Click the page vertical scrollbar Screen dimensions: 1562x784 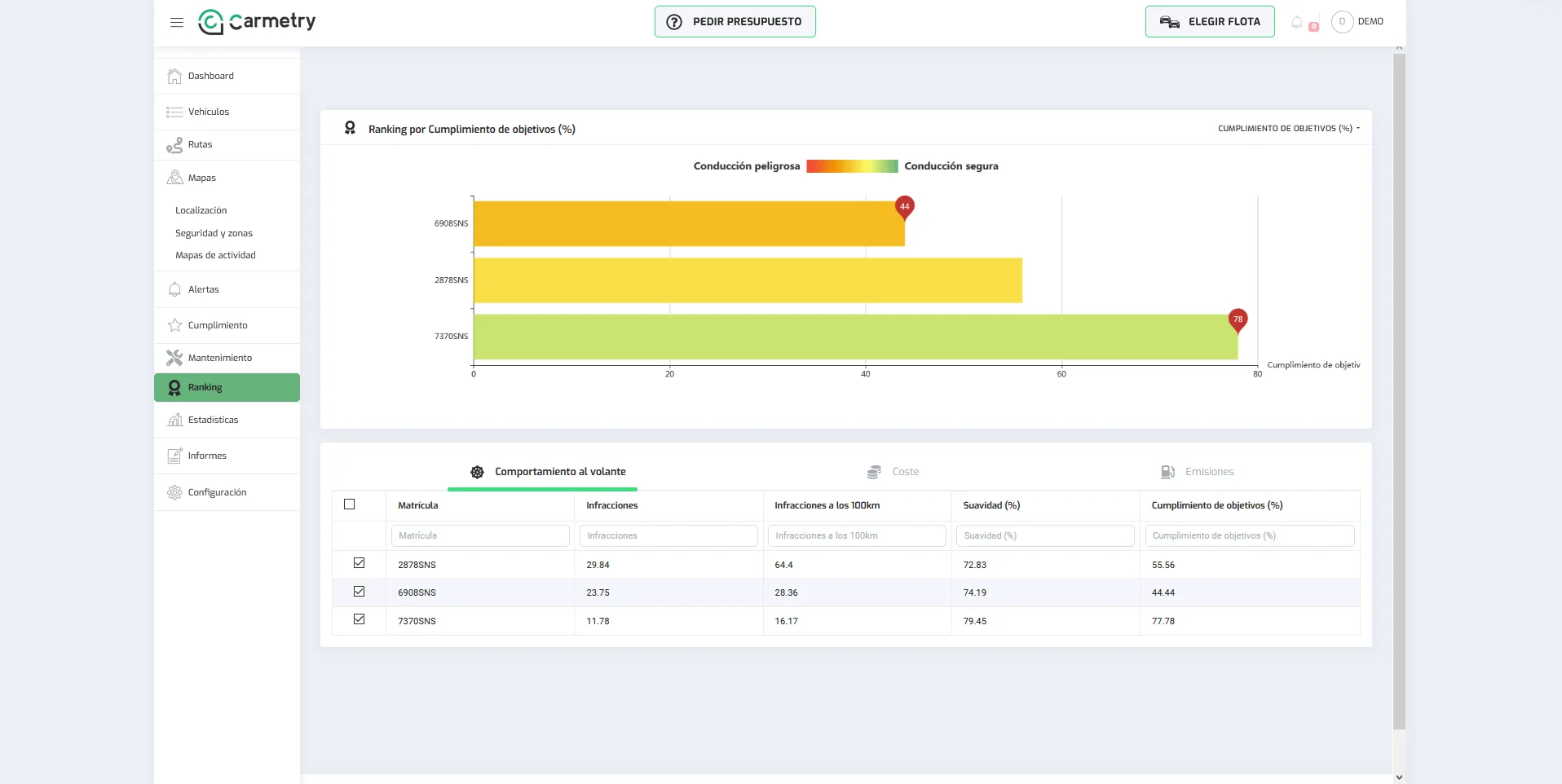tap(1399, 391)
